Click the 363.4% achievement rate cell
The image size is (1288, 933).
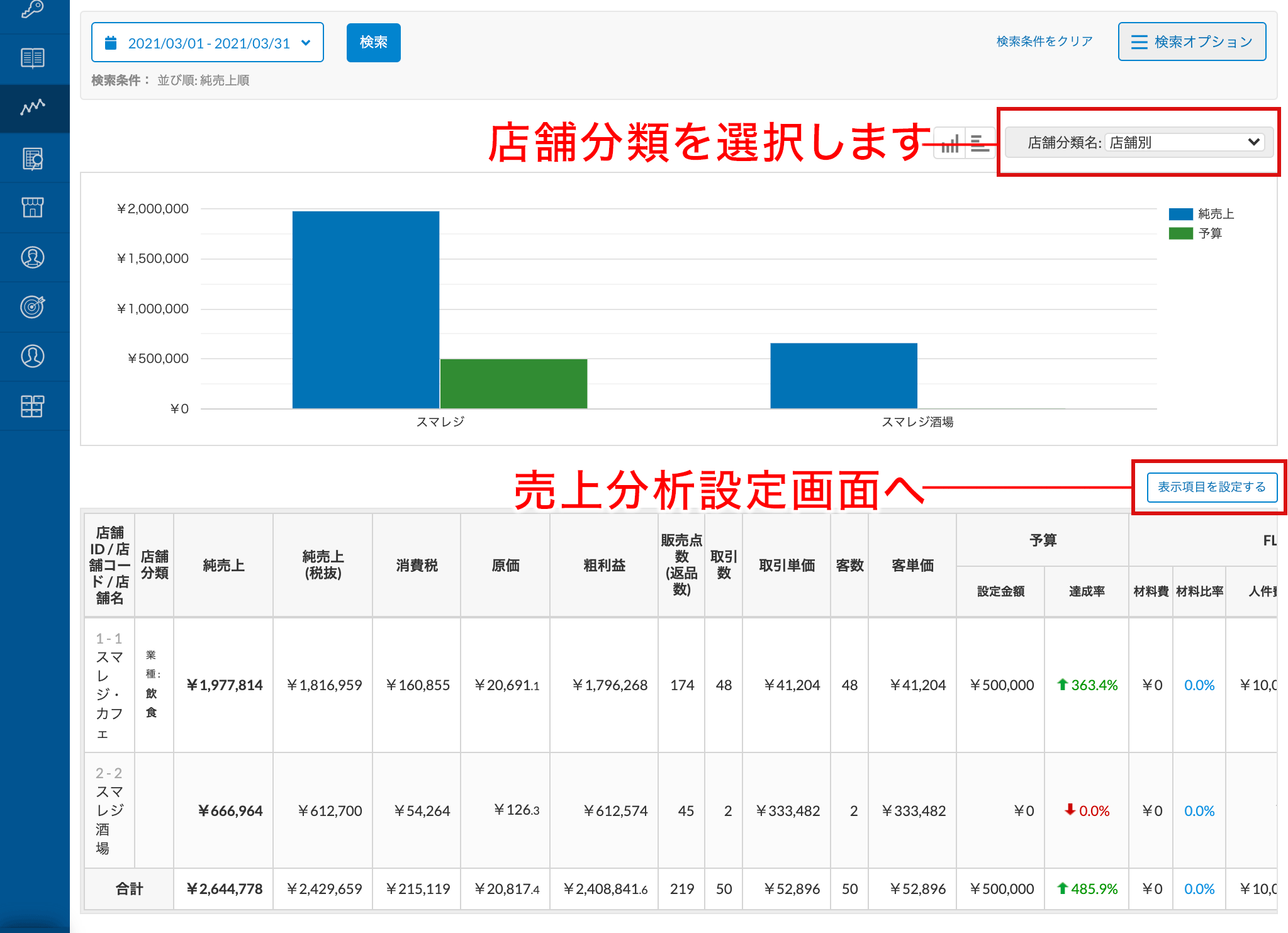[x=1087, y=685]
